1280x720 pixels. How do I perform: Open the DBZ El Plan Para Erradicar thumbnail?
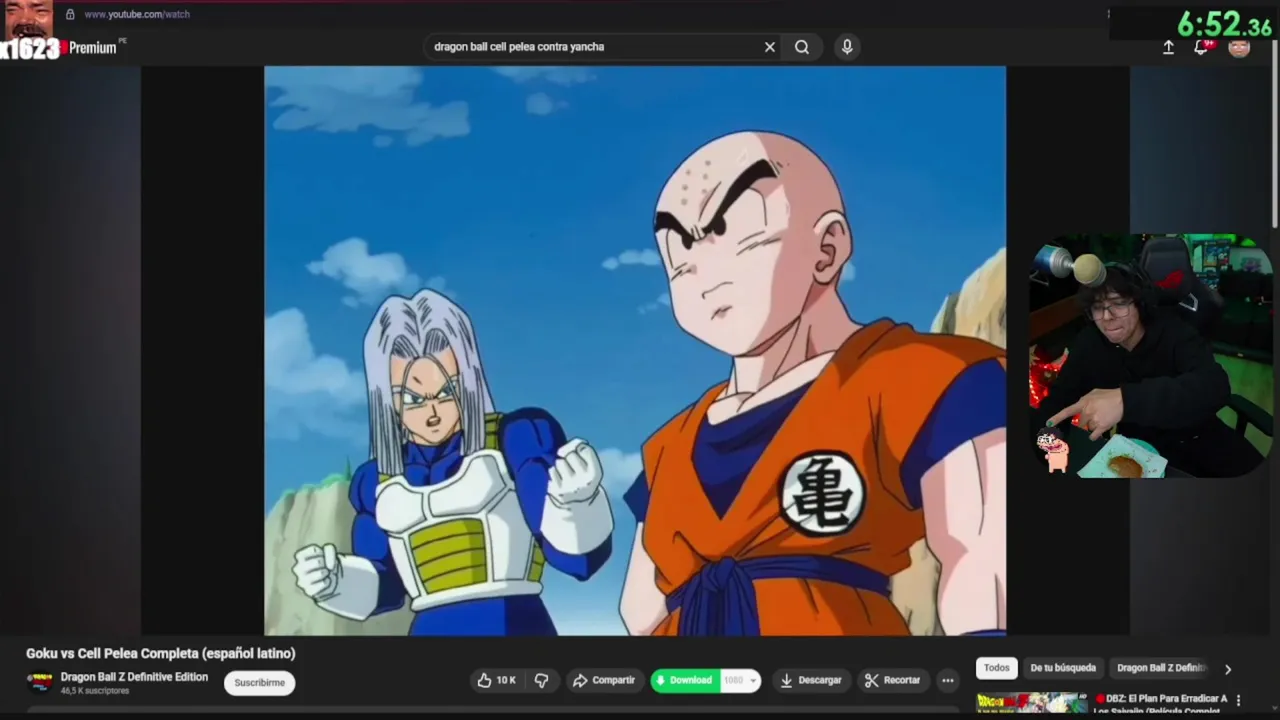tap(1032, 702)
